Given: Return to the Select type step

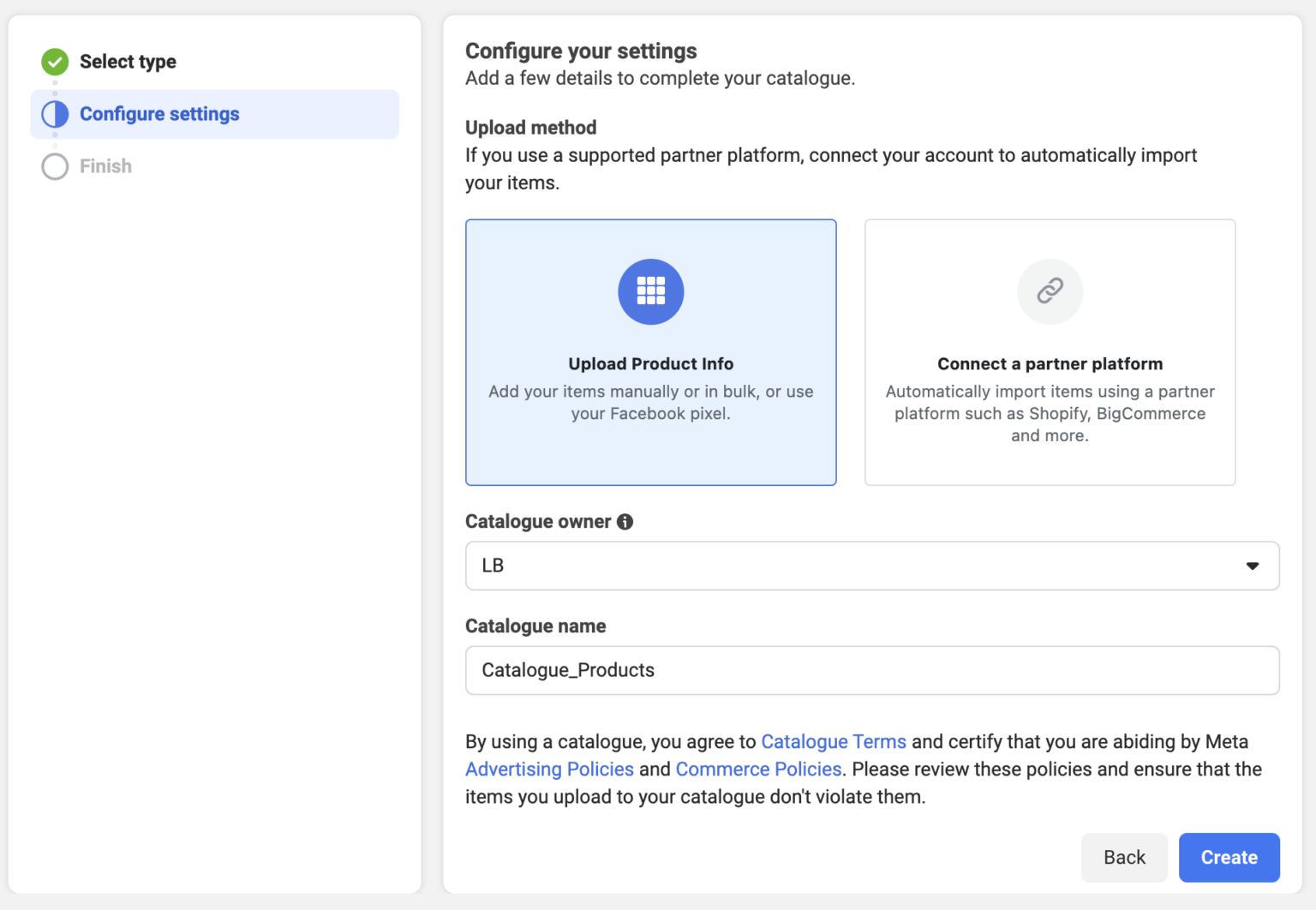Looking at the screenshot, I should click(128, 62).
